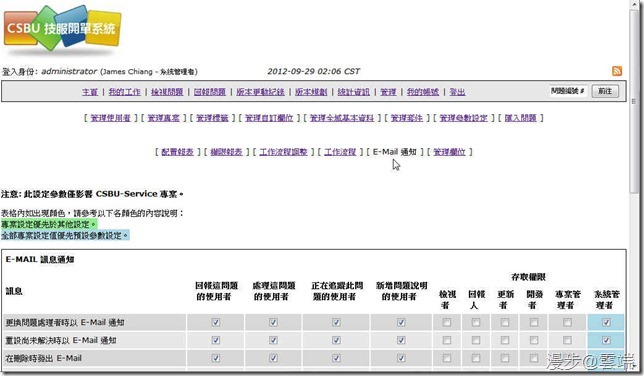Switch to the 管理欄位 sub-page

[449, 152]
